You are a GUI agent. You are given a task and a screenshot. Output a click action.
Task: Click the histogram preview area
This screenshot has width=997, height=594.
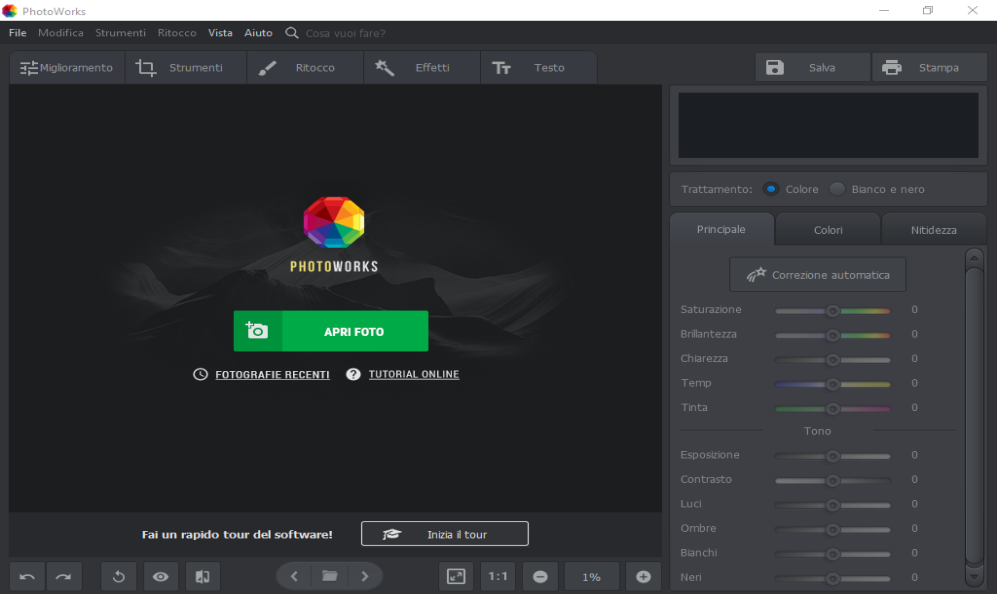pyautogui.click(x=828, y=125)
